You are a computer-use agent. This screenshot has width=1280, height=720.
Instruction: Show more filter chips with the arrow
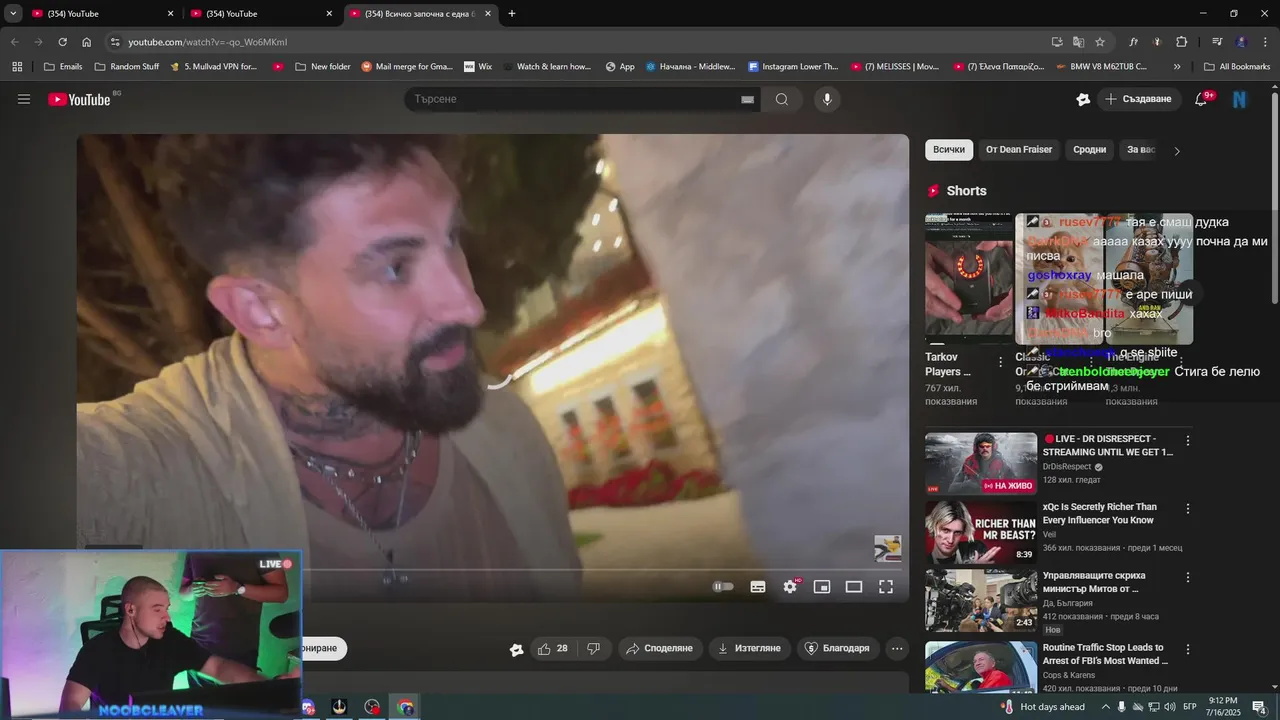[x=1177, y=151]
